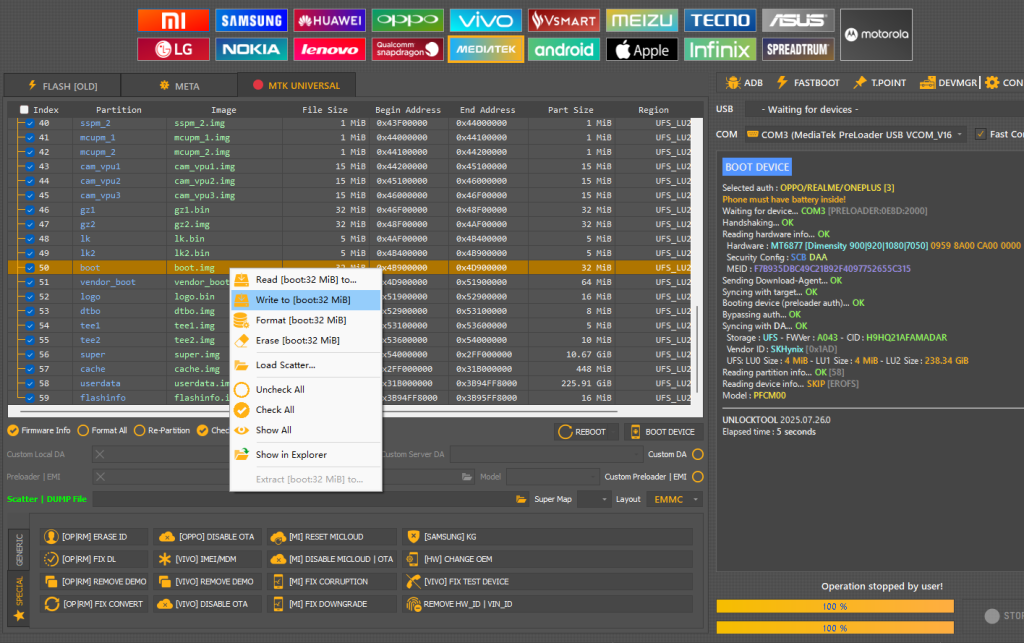The height and width of the screenshot is (643, 1024).
Task: Select the Nokia brand logo
Action: tap(251, 49)
